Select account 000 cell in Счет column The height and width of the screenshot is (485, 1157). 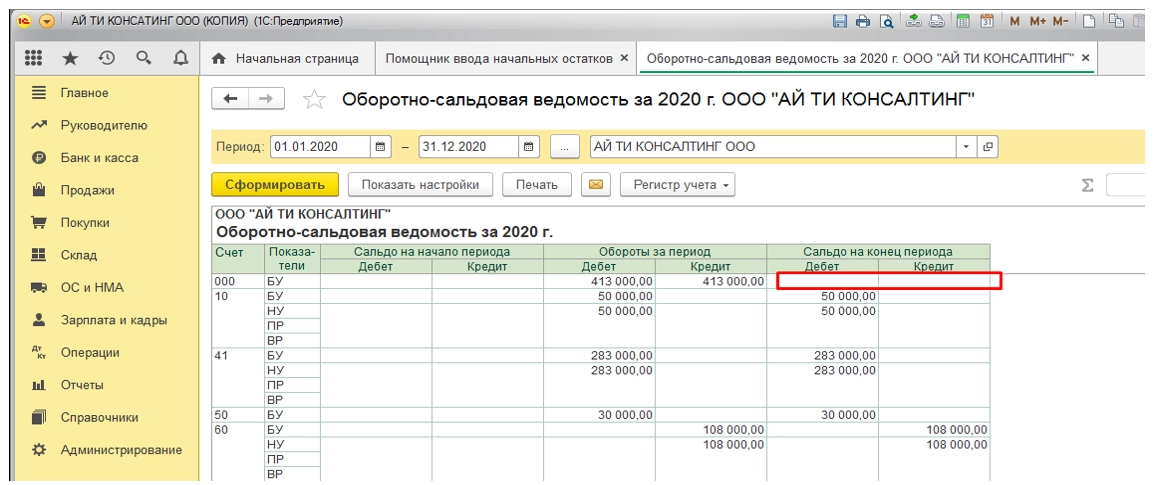click(238, 281)
